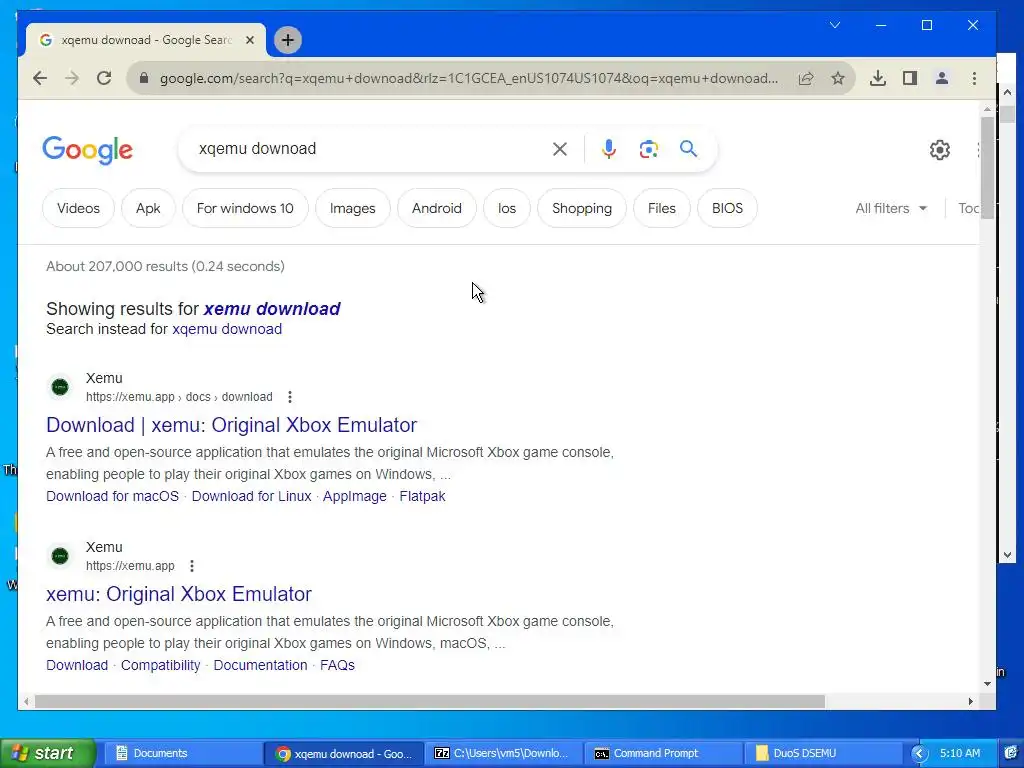Switch to Documents taskbar window

183,753
